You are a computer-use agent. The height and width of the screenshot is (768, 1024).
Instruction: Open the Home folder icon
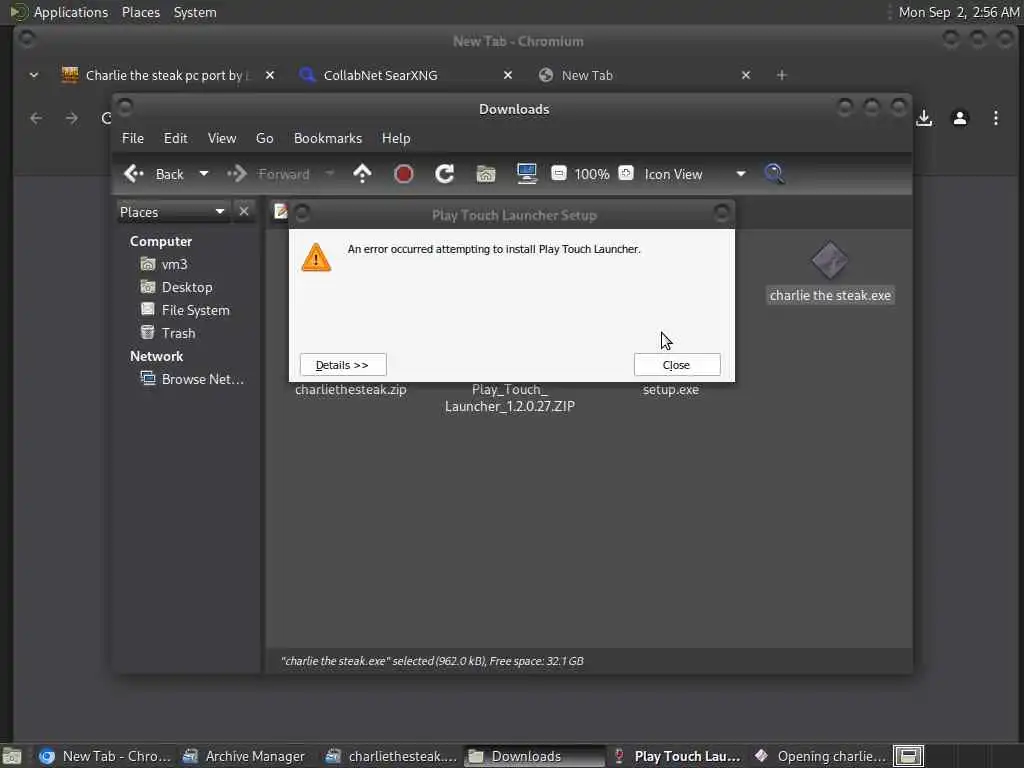pos(486,174)
